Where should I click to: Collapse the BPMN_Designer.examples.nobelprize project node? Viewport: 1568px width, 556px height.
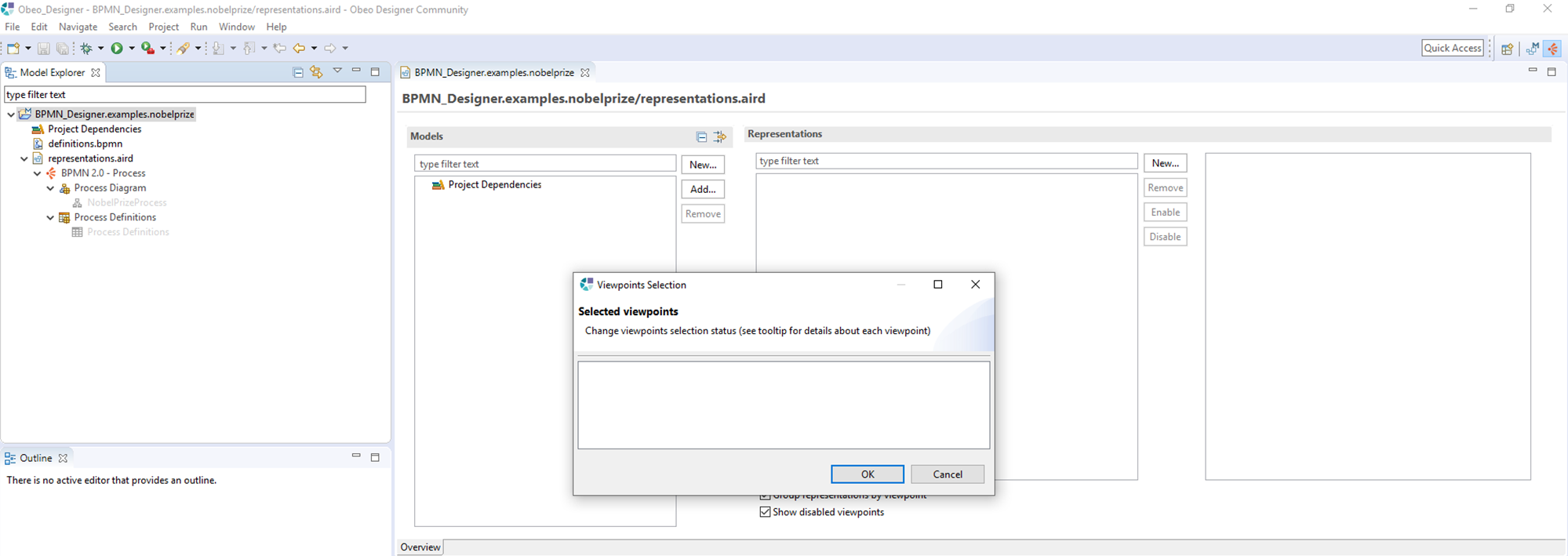(x=11, y=114)
